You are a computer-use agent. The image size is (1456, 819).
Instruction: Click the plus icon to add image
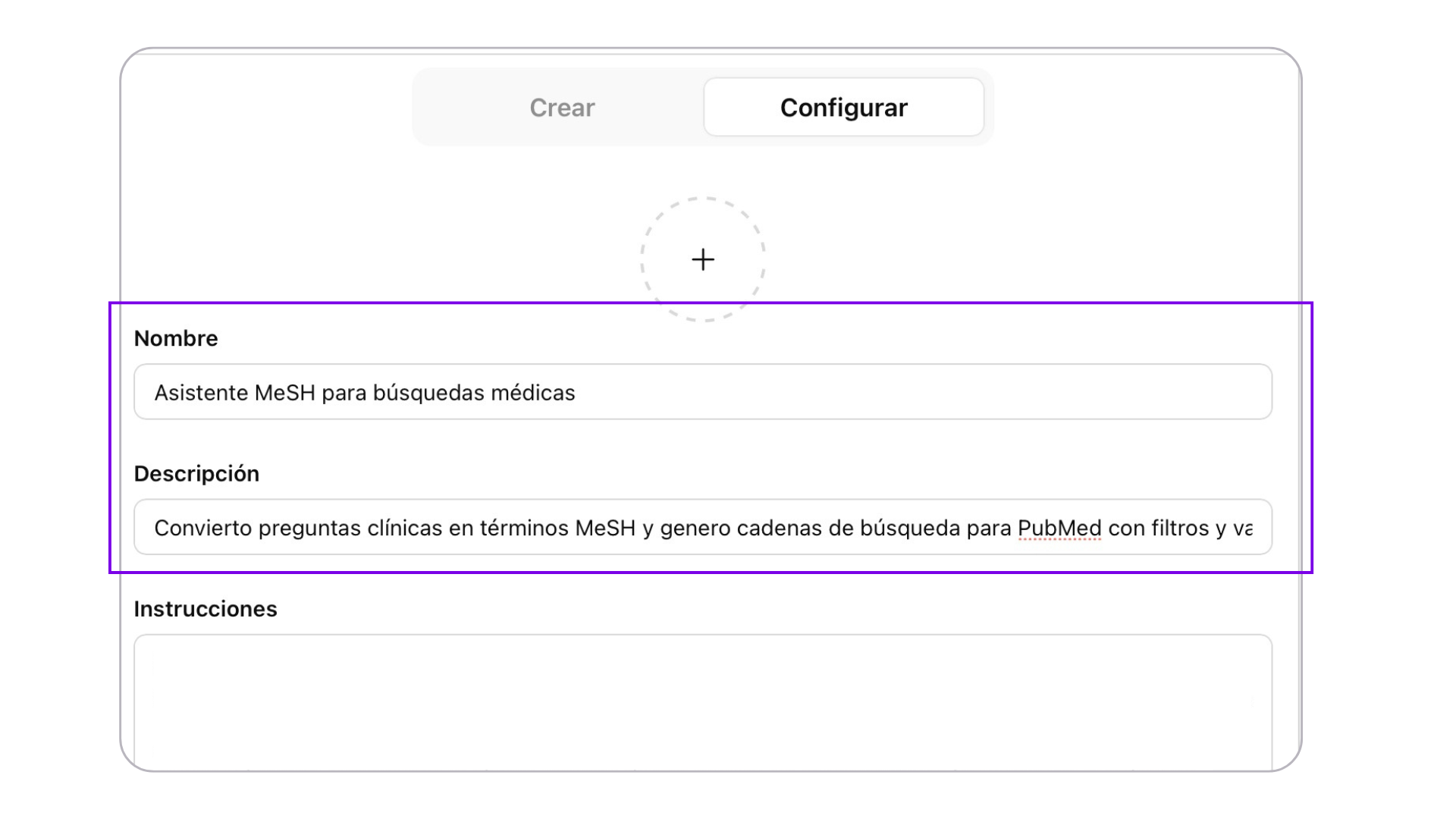point(703,259)
